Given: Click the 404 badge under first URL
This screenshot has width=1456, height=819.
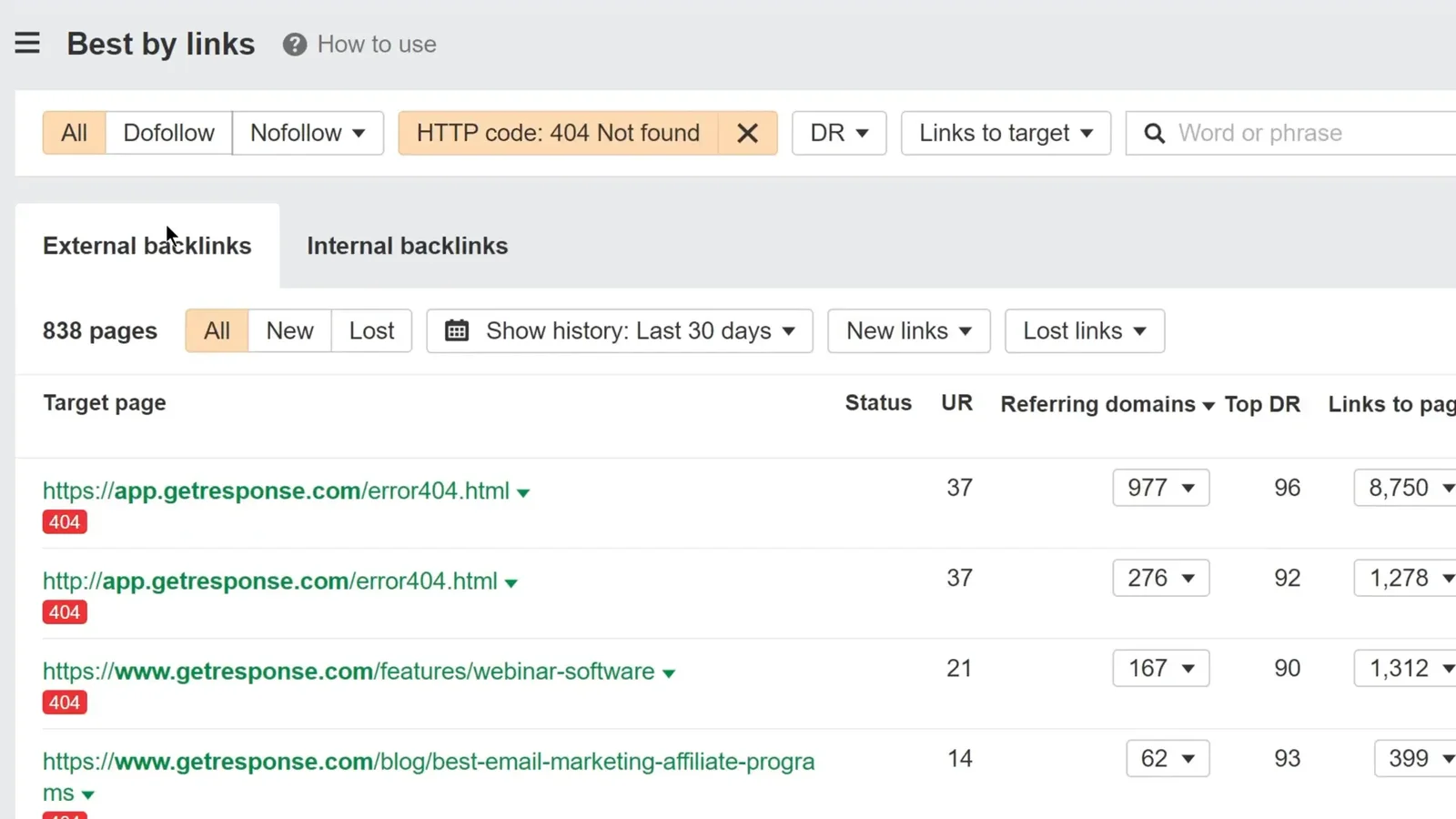Looking at the screenshot, I should click(65, 522).
